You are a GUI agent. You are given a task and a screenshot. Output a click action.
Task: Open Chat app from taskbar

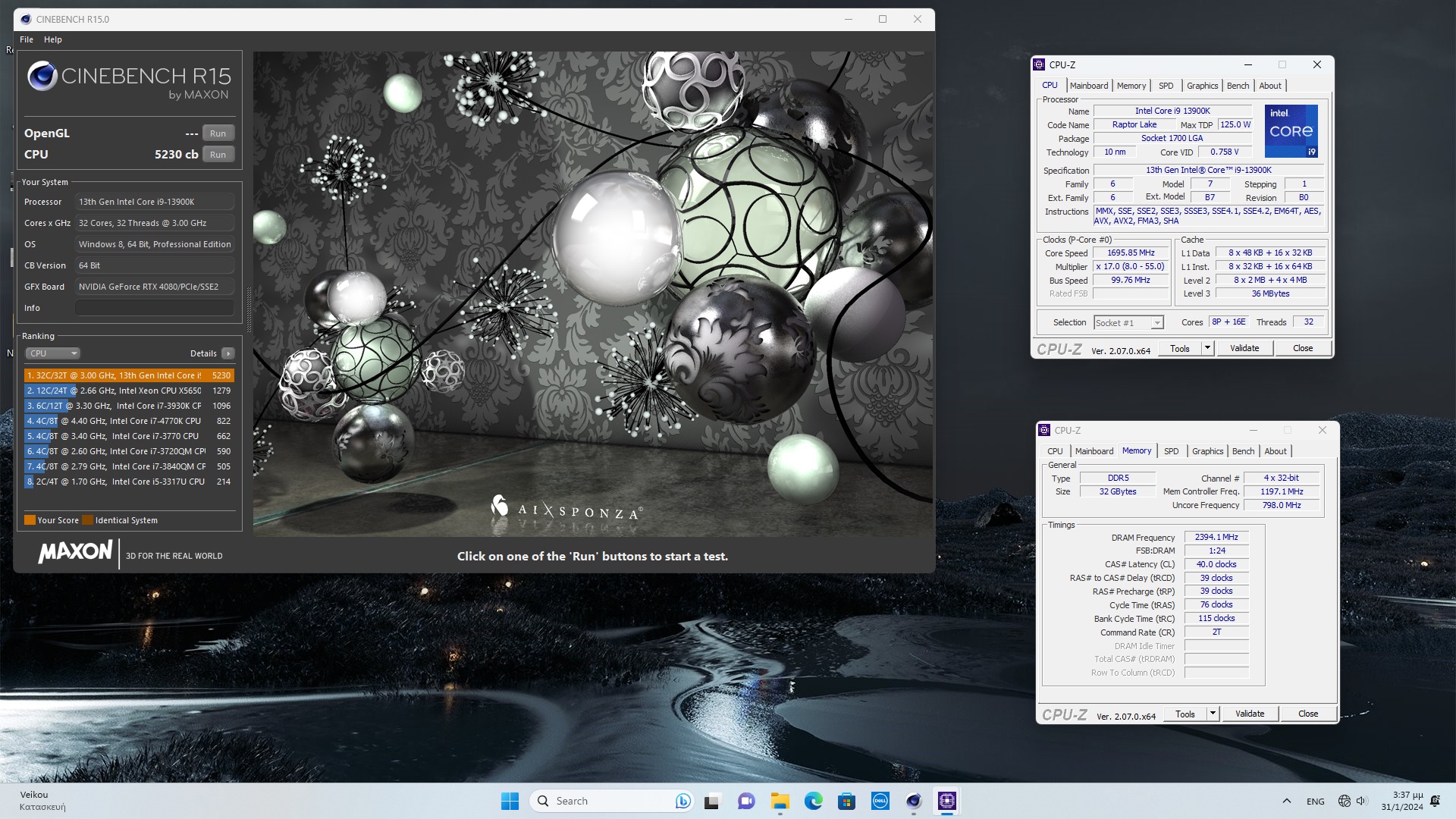(746, 802)
